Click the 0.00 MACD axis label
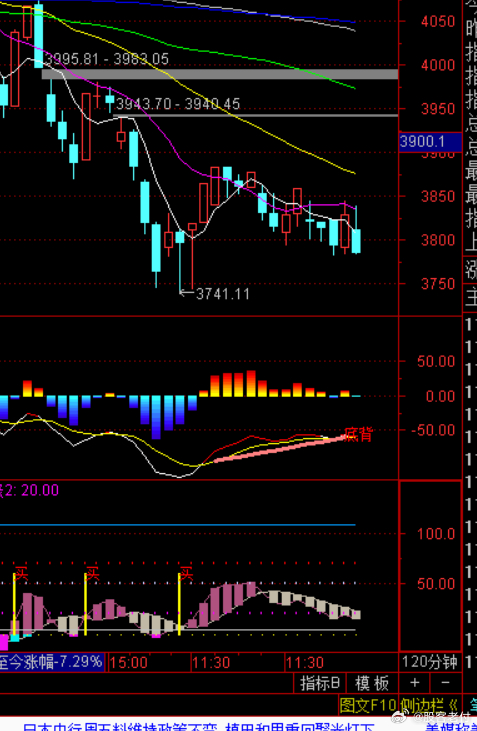The height and width of the screenshot is (731, 477). pyautogui.click(x=440, y=396)
